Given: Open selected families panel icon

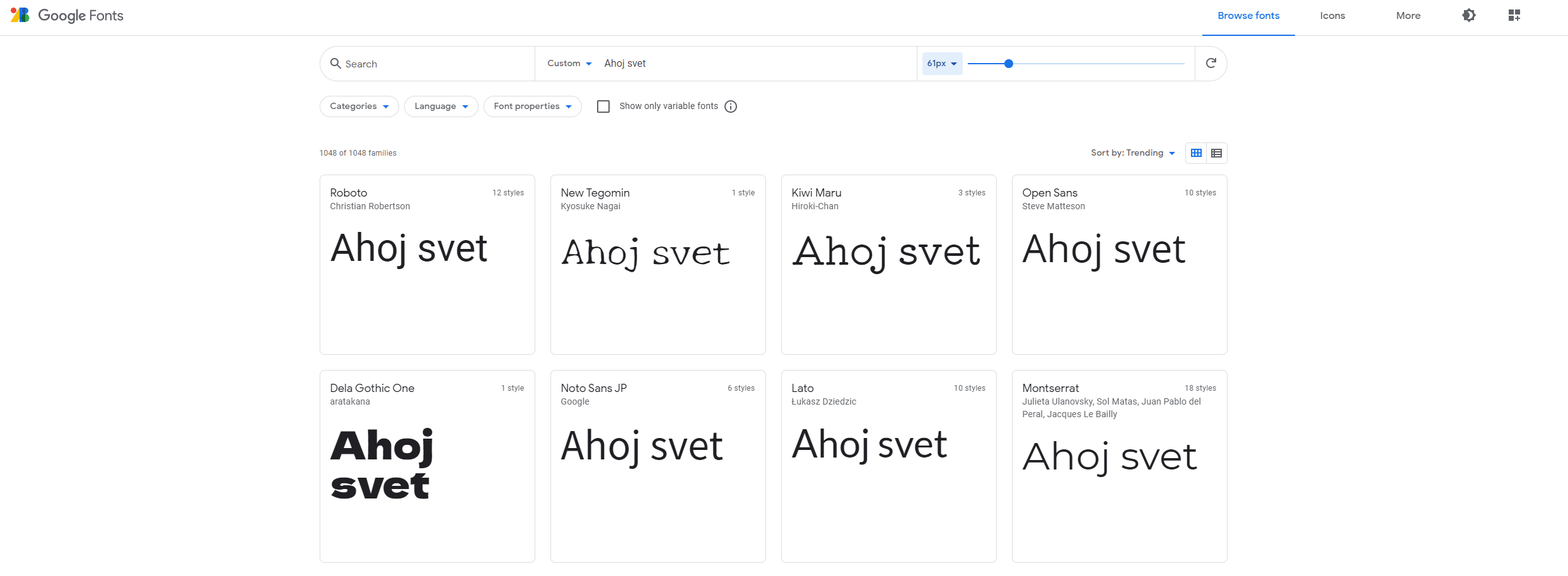Looking at the screenshot, I should (1514, 15).
